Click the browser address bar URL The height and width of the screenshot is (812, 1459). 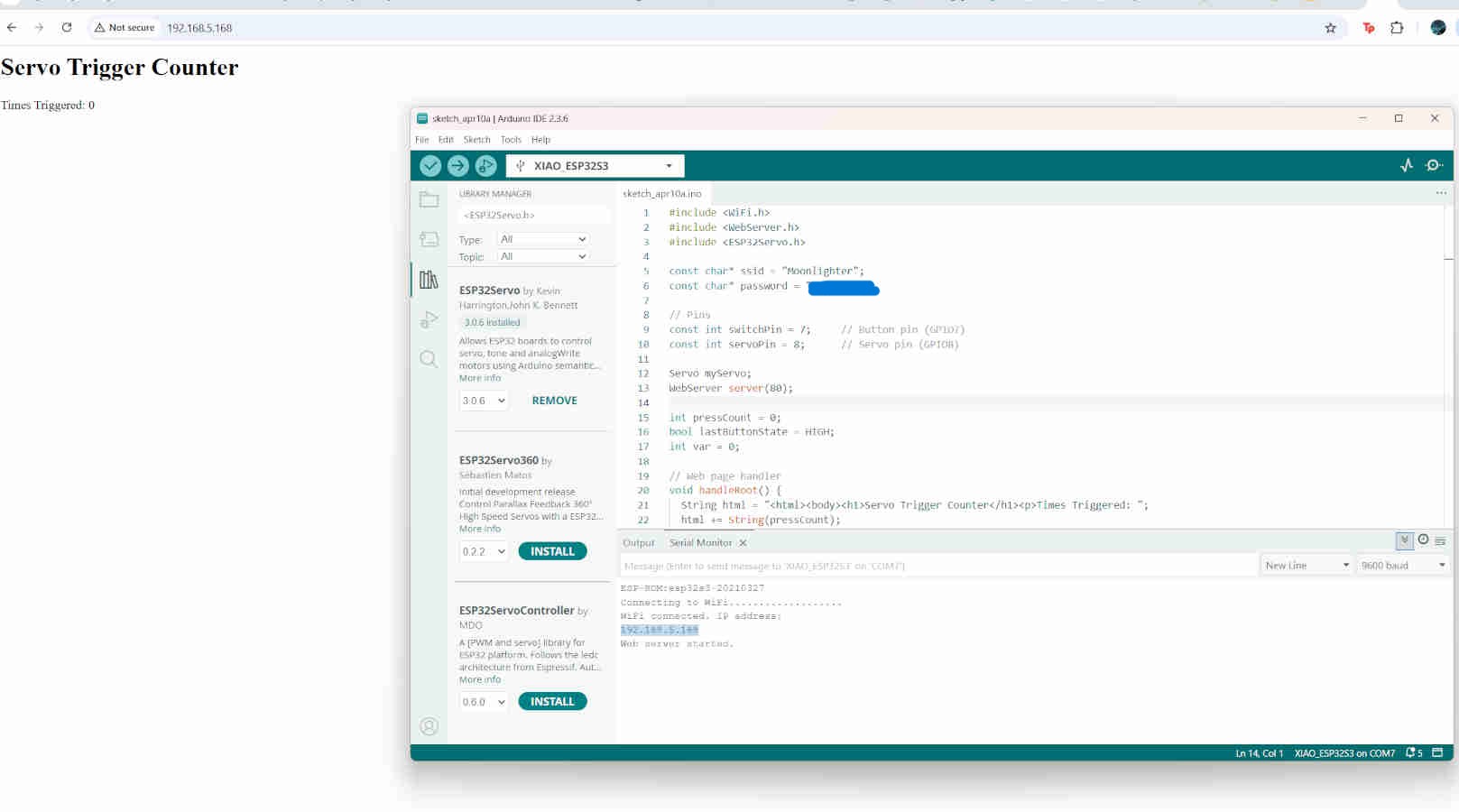[x=199, y=28]
